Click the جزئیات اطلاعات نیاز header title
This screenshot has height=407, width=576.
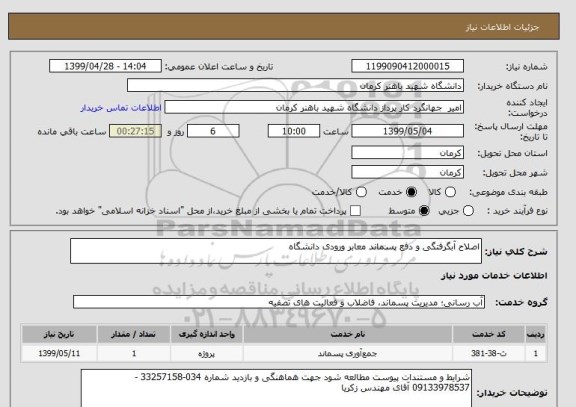click(502, 27)
